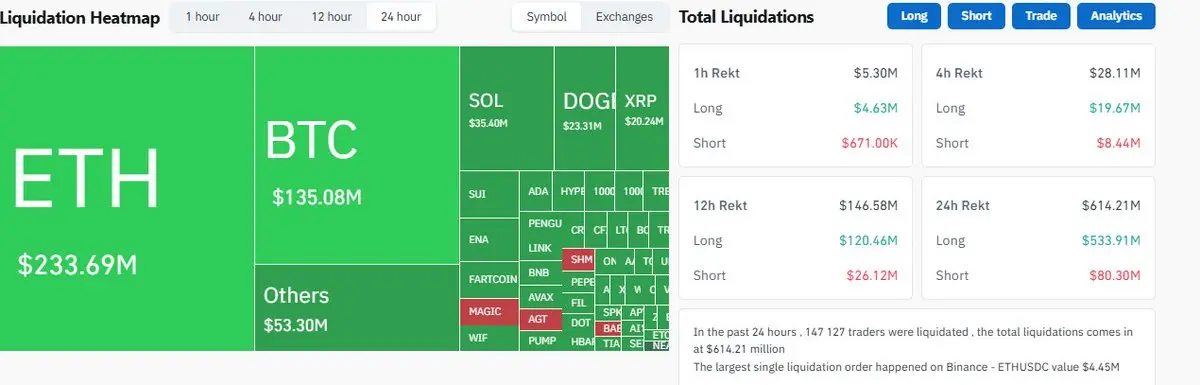Select the 24 hour timeframe
This screenshot has width=1200, height=385.
coord(401,17)
